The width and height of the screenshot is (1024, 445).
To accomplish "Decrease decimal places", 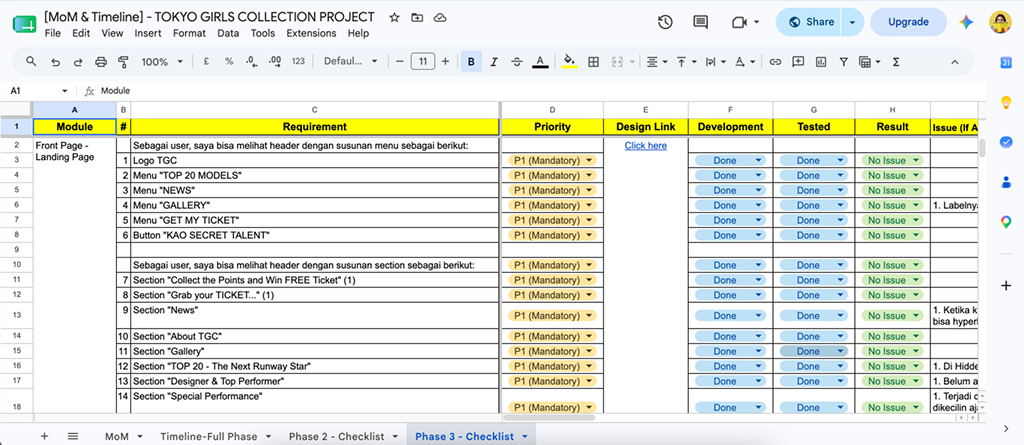I will click(x=252, y=61).
